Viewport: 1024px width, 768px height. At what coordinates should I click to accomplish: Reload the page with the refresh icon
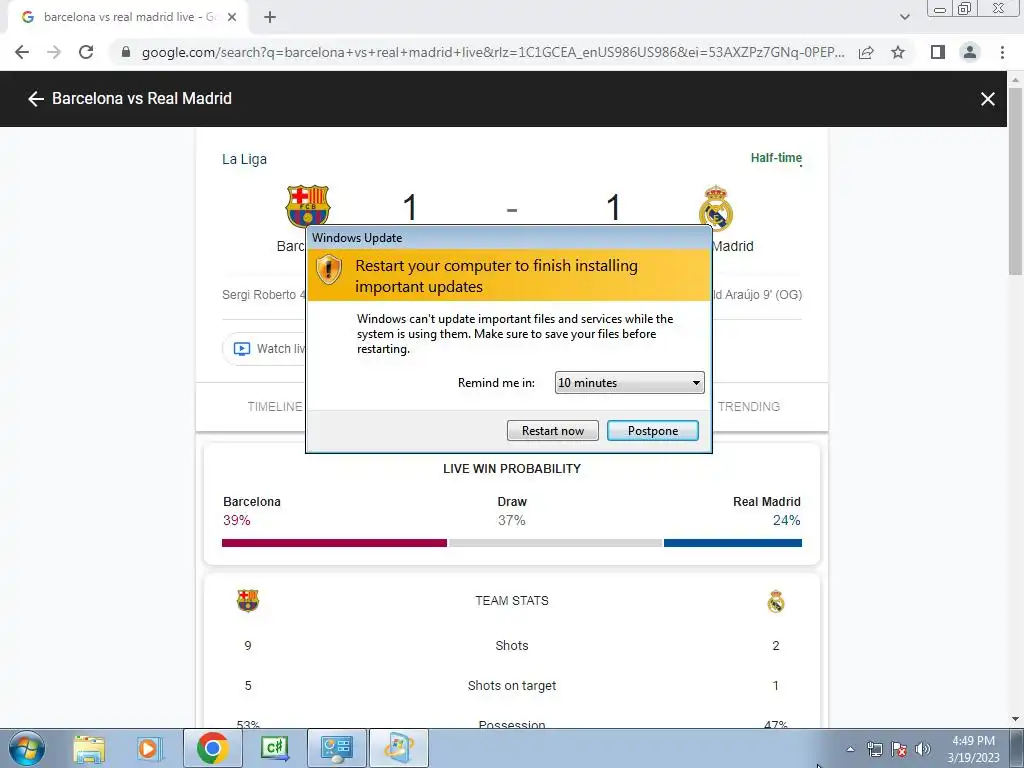[86, 52]
